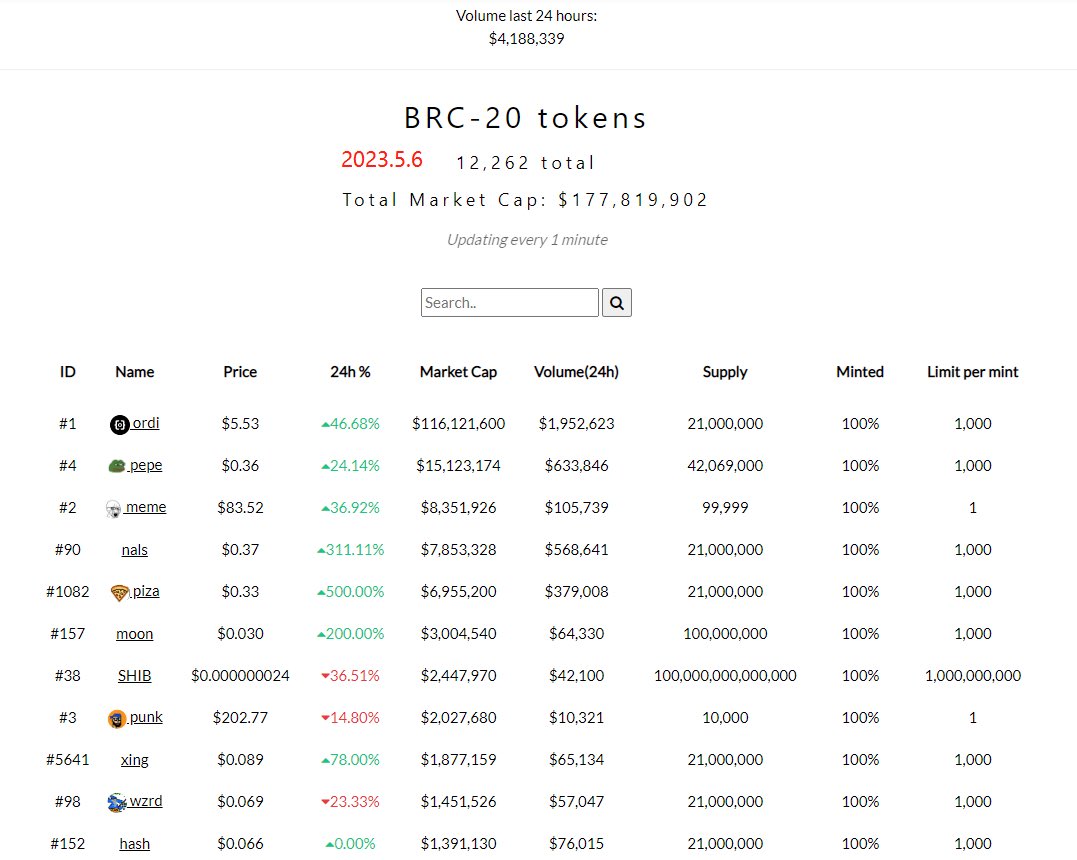The width and height of the screenshot is (1077, 860).
Task: Click the Minted column header
Action: coord(860,372)
